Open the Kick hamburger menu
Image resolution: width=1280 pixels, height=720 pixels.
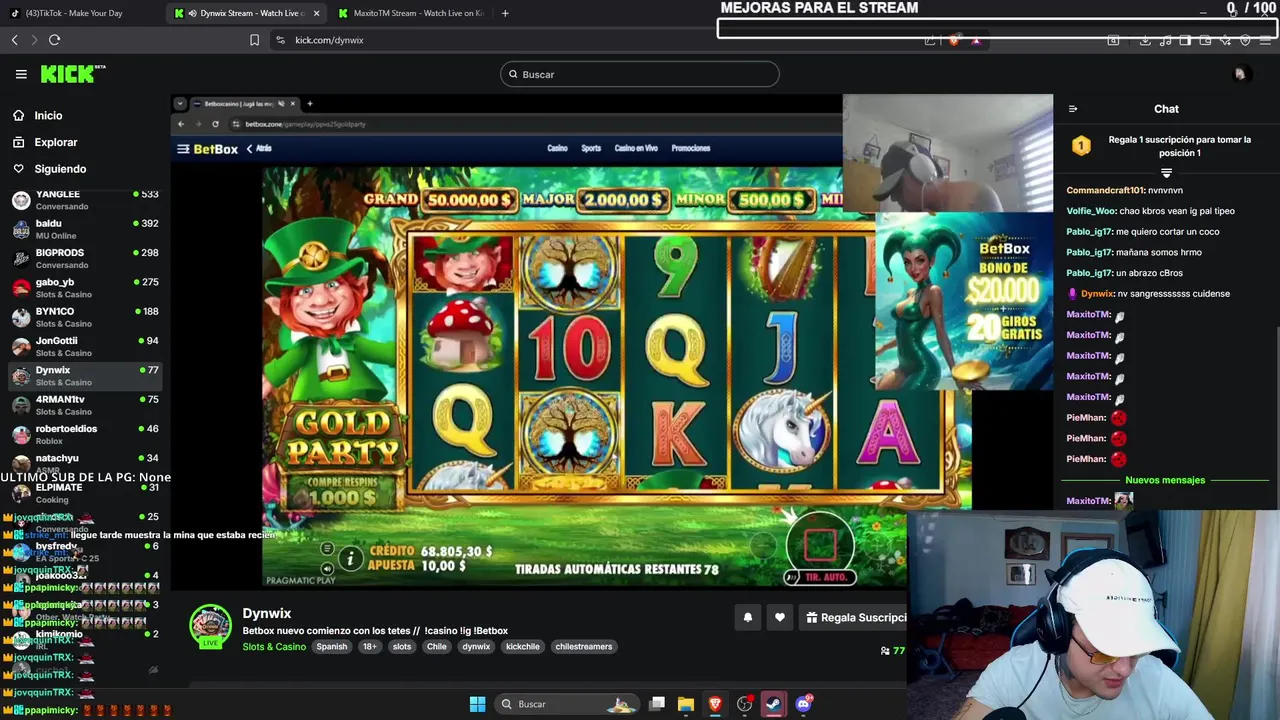coord(21,74)
